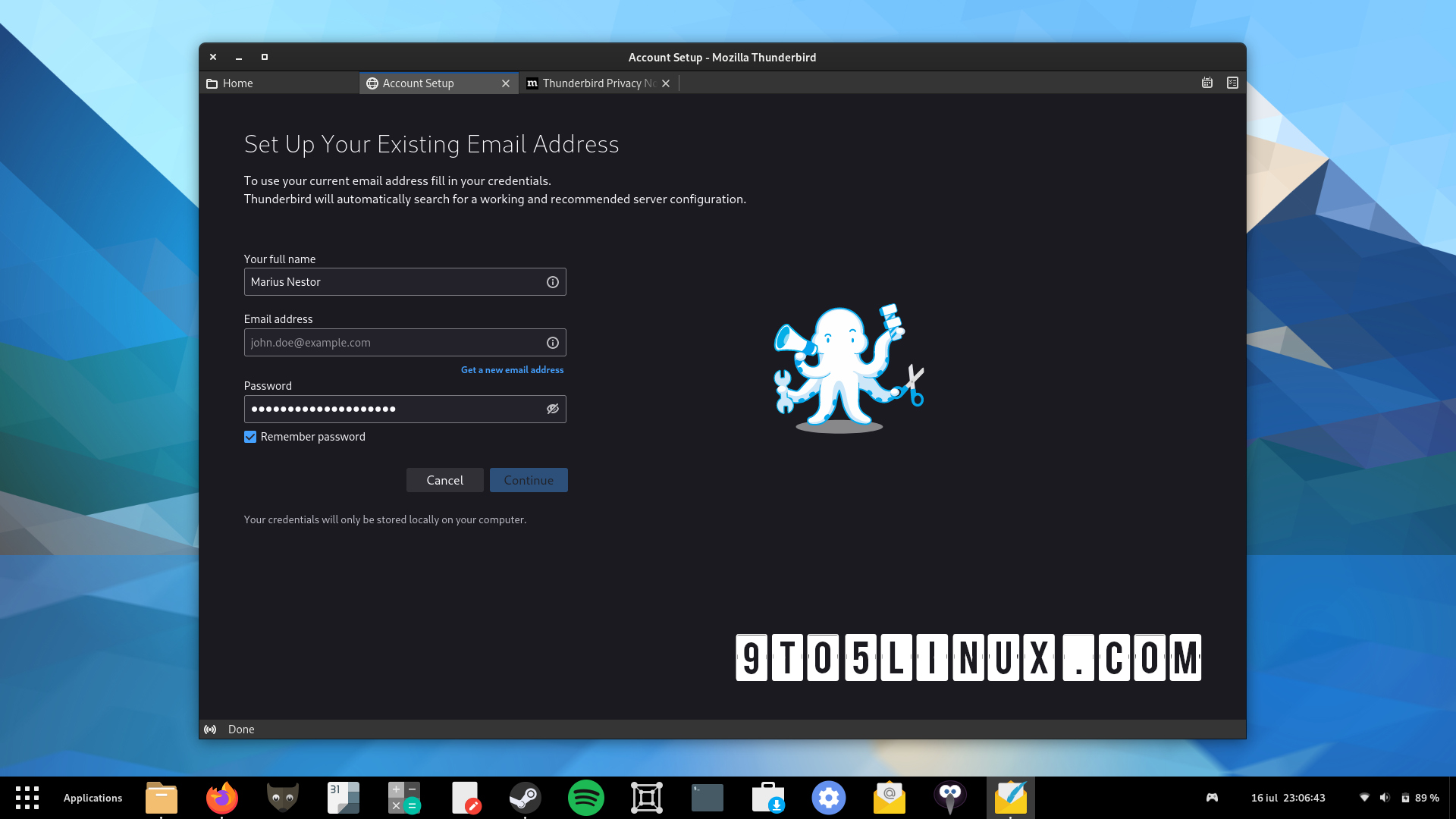Open the Tasks view in Thunderbird's toolbar
The image size is (1456, 819).
(x=1232, y=83)
